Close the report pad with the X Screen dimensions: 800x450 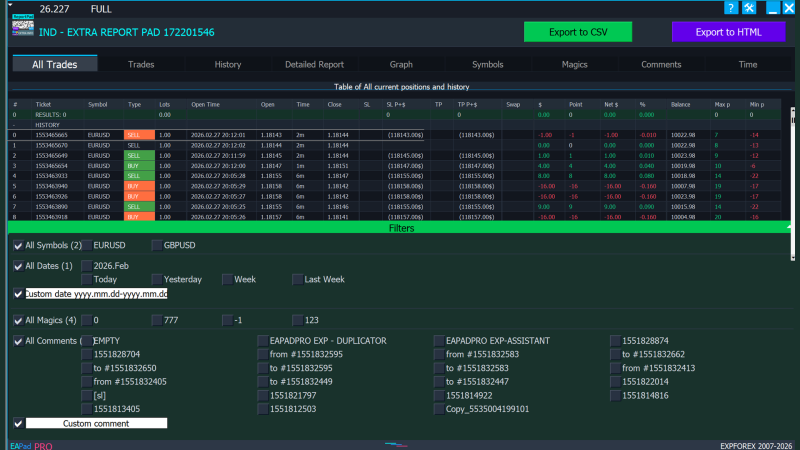point(789,8)
